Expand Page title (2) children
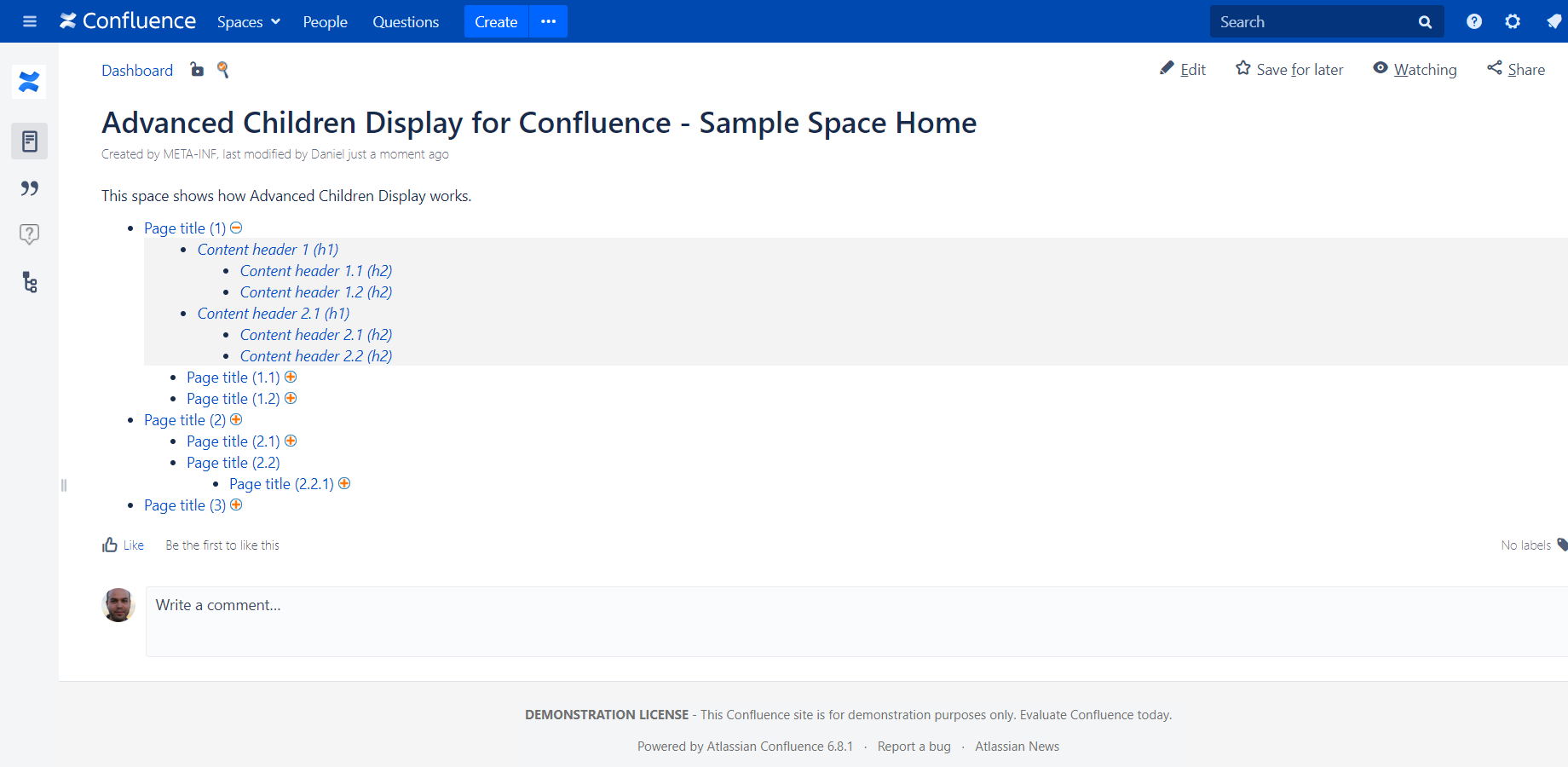Screen dimensions: 1568x767 tap(236, 419)
